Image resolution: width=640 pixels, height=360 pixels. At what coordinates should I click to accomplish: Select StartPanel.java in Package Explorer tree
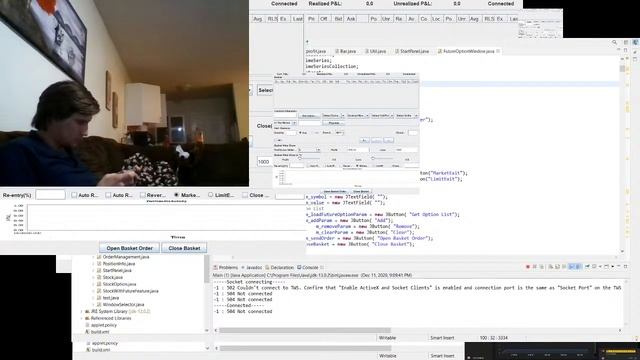point(117,271)
